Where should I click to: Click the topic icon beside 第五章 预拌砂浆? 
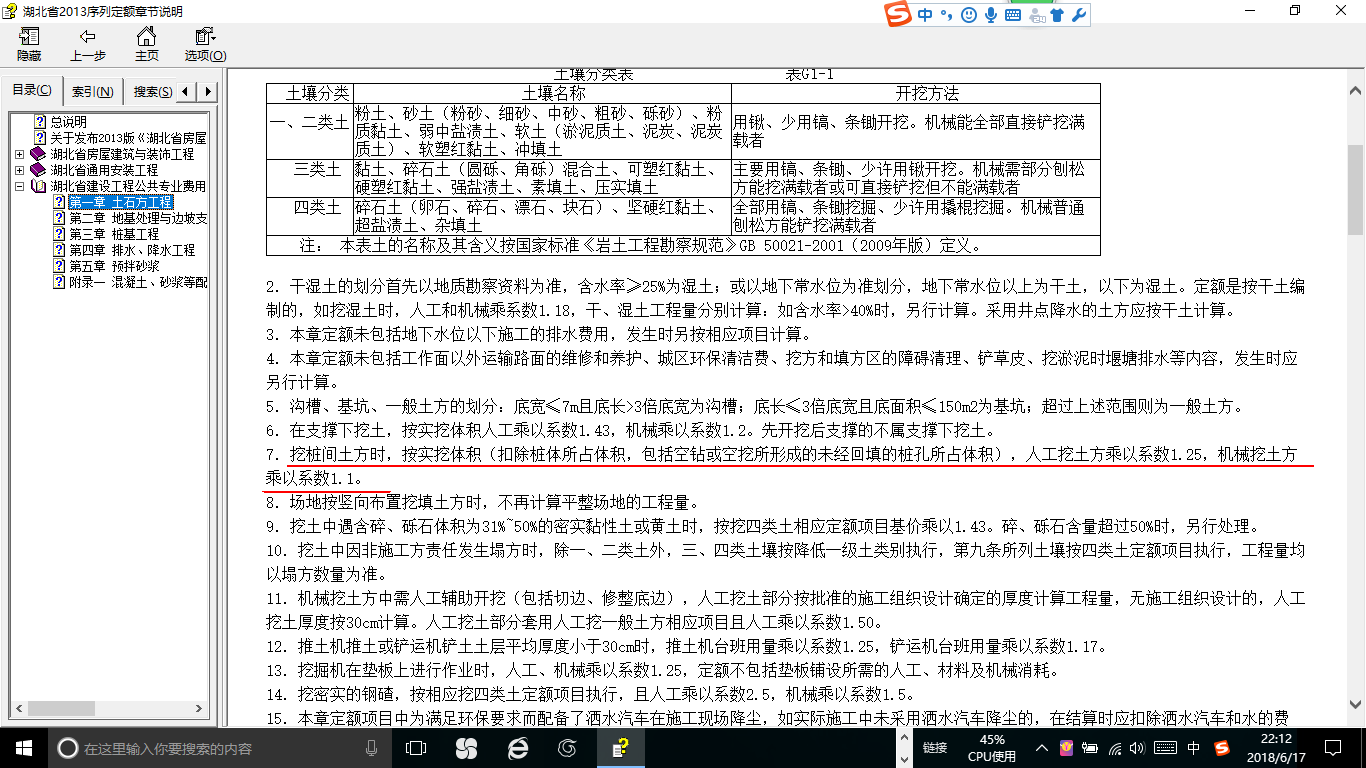[58, 266]
